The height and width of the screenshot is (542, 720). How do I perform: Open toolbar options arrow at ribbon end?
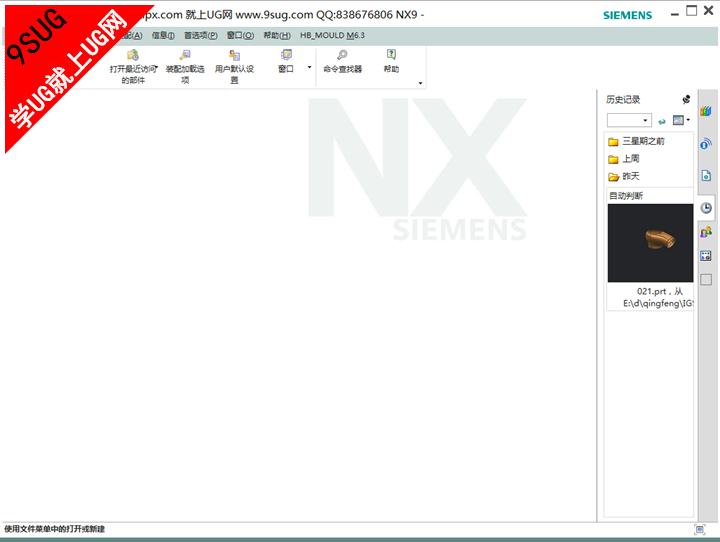point(420,83)
